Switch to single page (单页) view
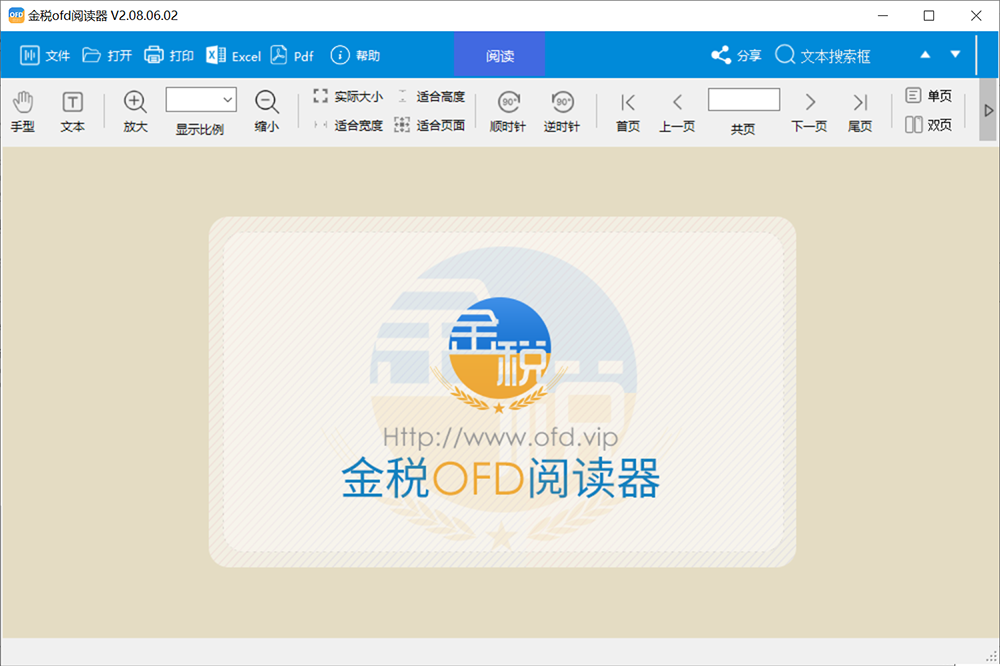 pyautogui.click(x=929, y=94)
